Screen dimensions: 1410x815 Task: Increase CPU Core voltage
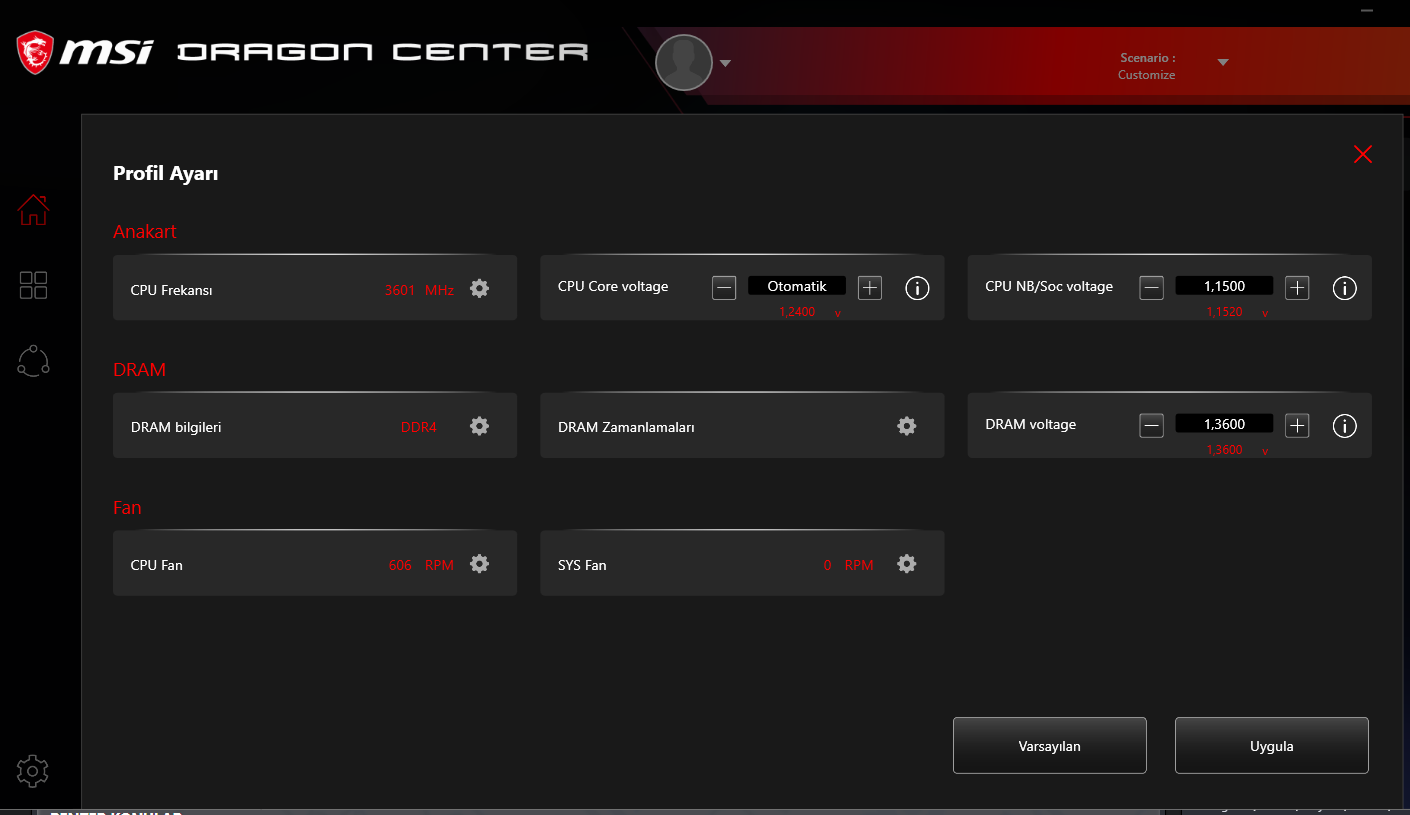[870, 288]
